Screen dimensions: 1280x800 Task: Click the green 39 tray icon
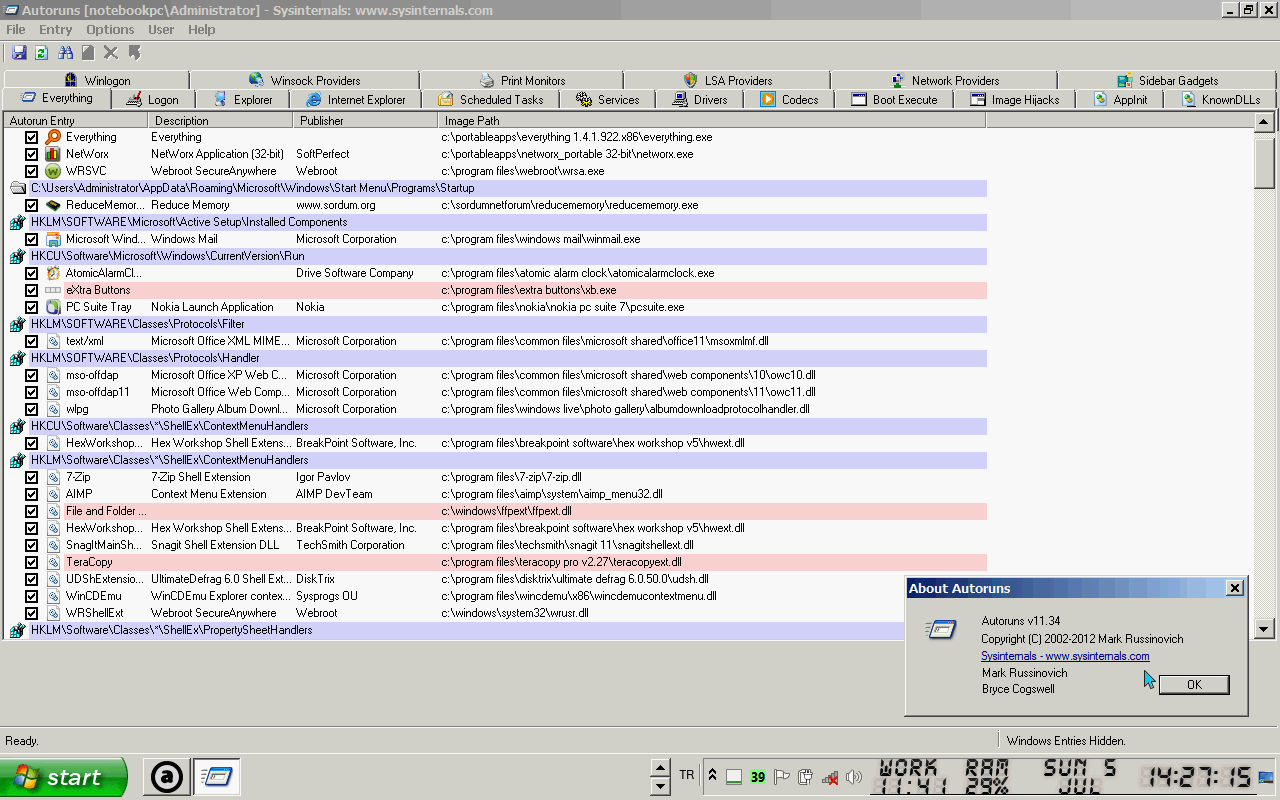(x=758, y=777)
